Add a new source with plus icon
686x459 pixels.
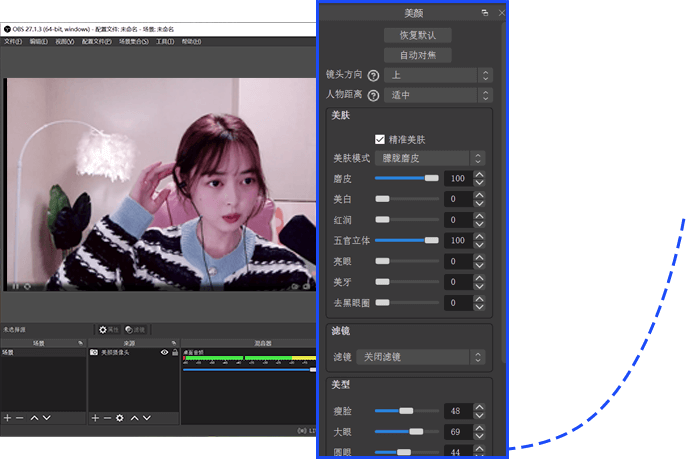tap(93, 417)
